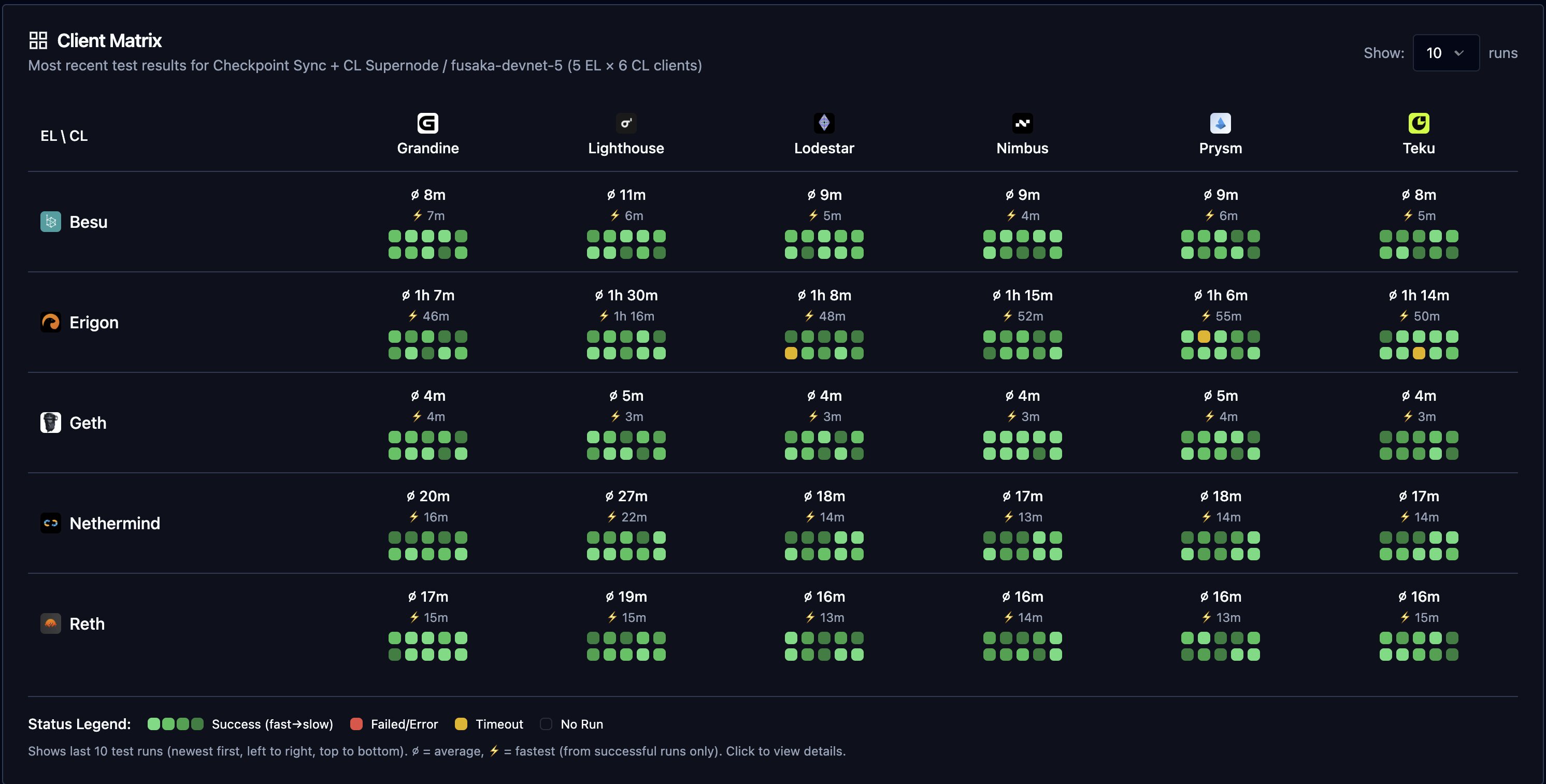
Task: Click the orange square in Erigon Teku cell
Action: [x=1419, y=353]
